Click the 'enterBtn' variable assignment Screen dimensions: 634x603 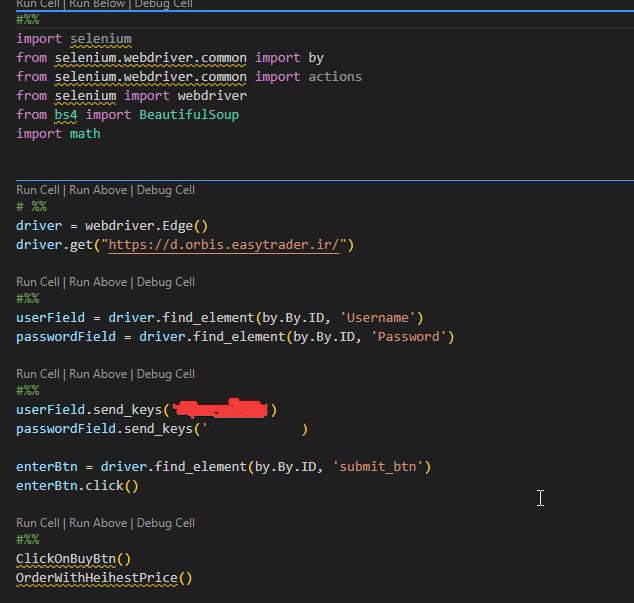coord(47,467)
